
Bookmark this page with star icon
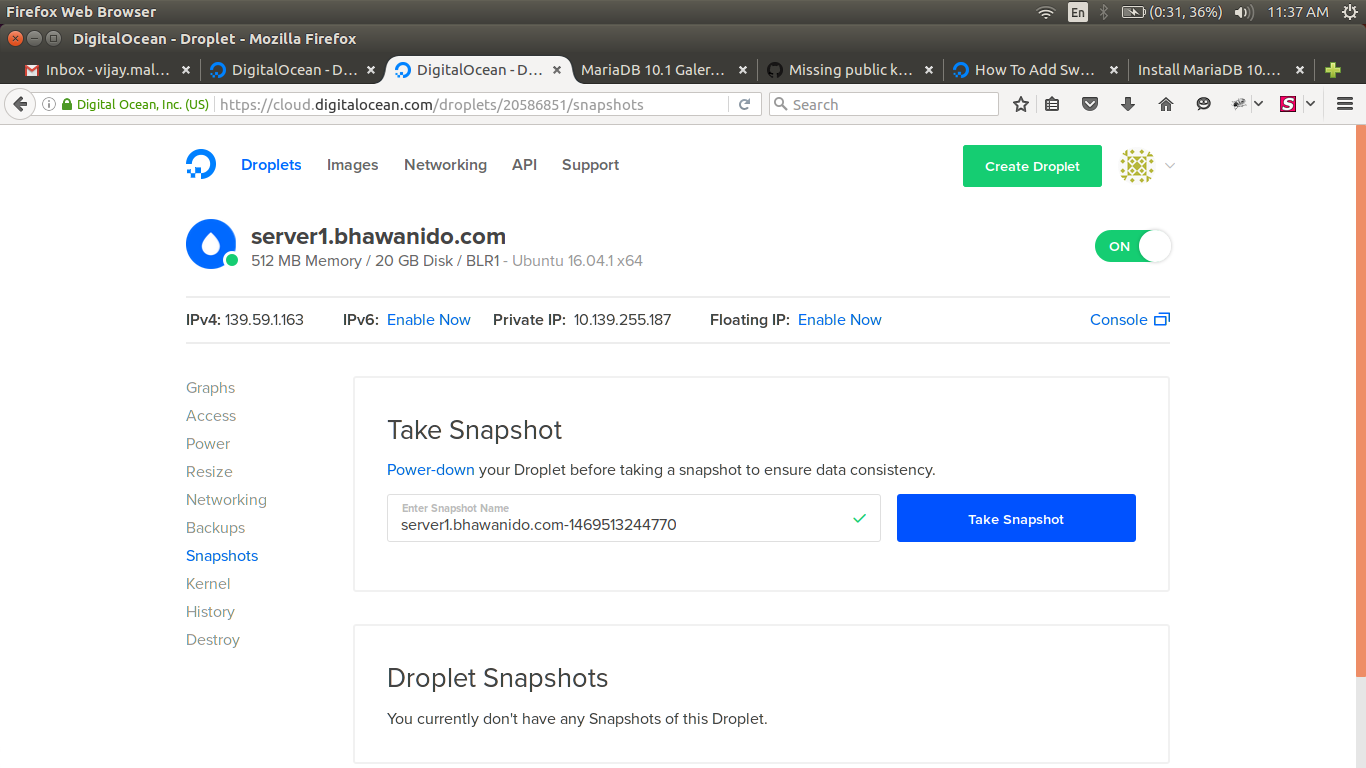pyautogui.click(x=1020, y=104)
